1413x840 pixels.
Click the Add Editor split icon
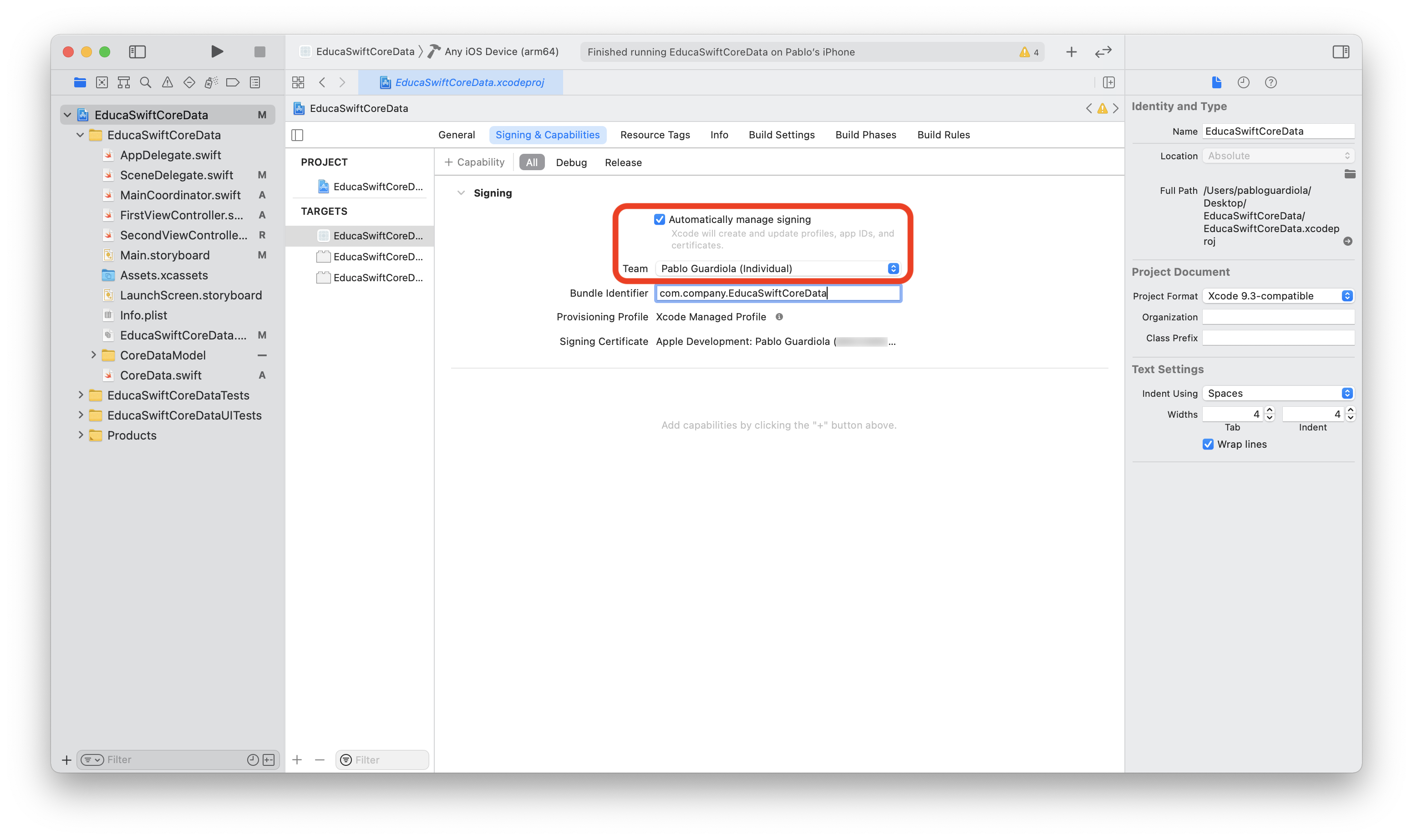click(1108, 83)
